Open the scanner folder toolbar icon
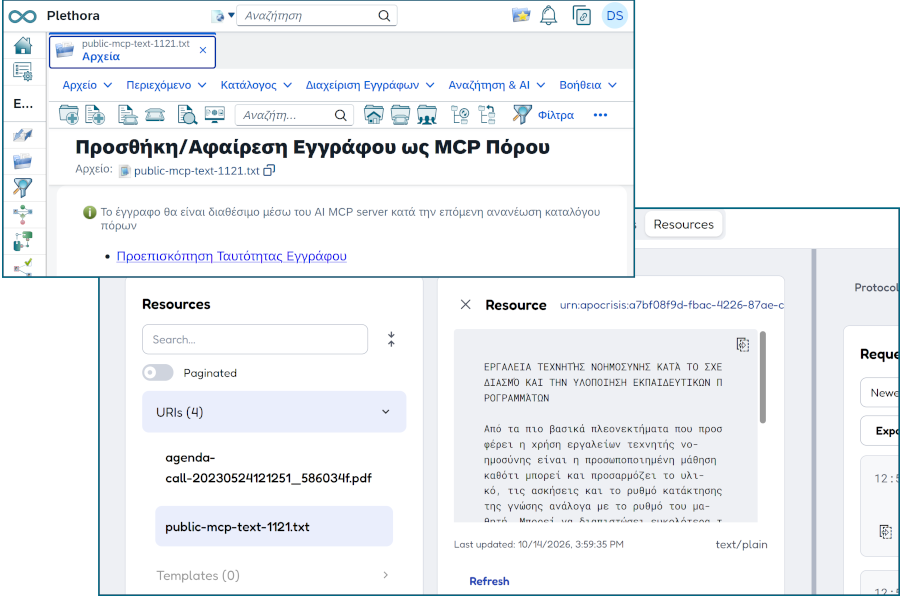900x596 pixels. click(x=400, y=115)
